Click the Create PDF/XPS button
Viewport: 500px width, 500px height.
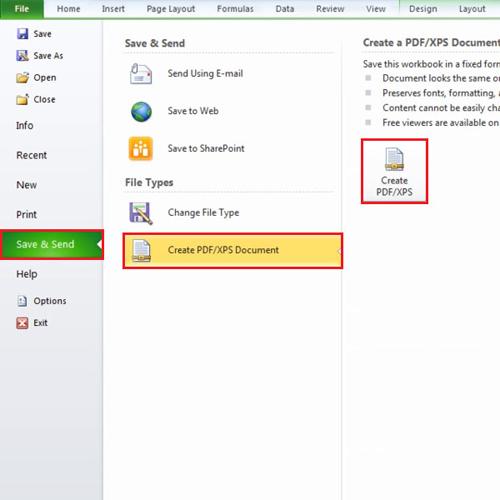coord(394,171)
